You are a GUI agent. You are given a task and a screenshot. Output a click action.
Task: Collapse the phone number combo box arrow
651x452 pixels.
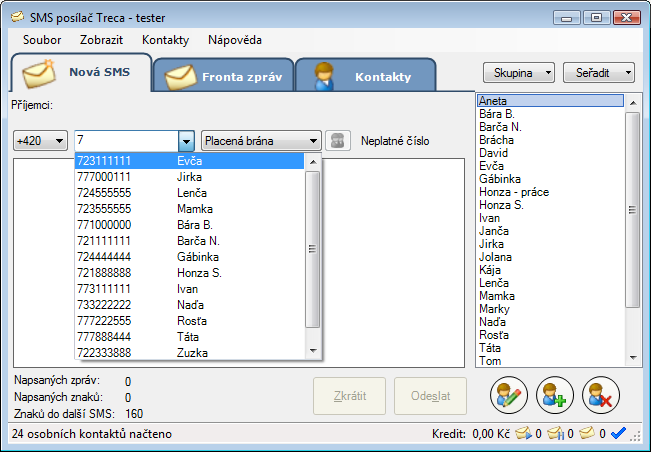[x=186, y=141]
